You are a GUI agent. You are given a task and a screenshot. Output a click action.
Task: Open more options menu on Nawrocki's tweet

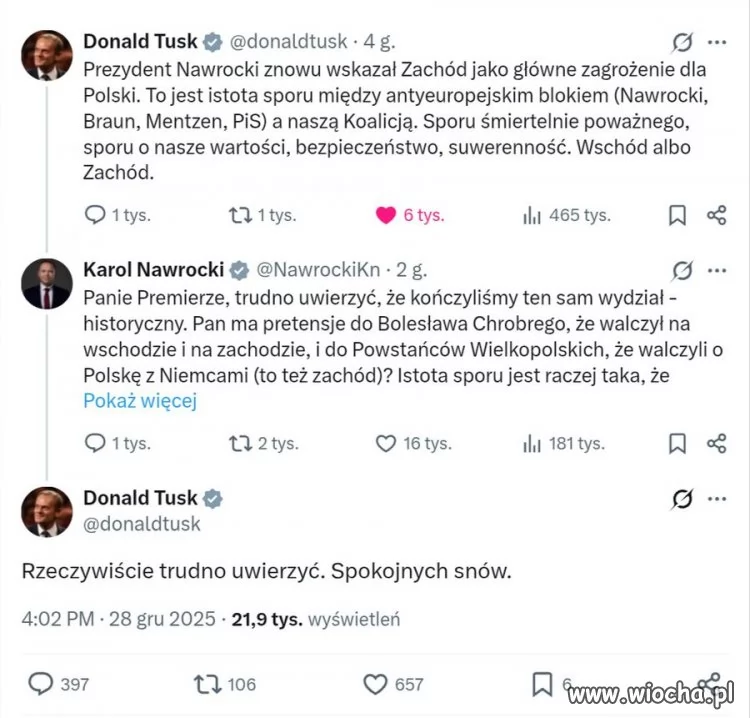717,270
